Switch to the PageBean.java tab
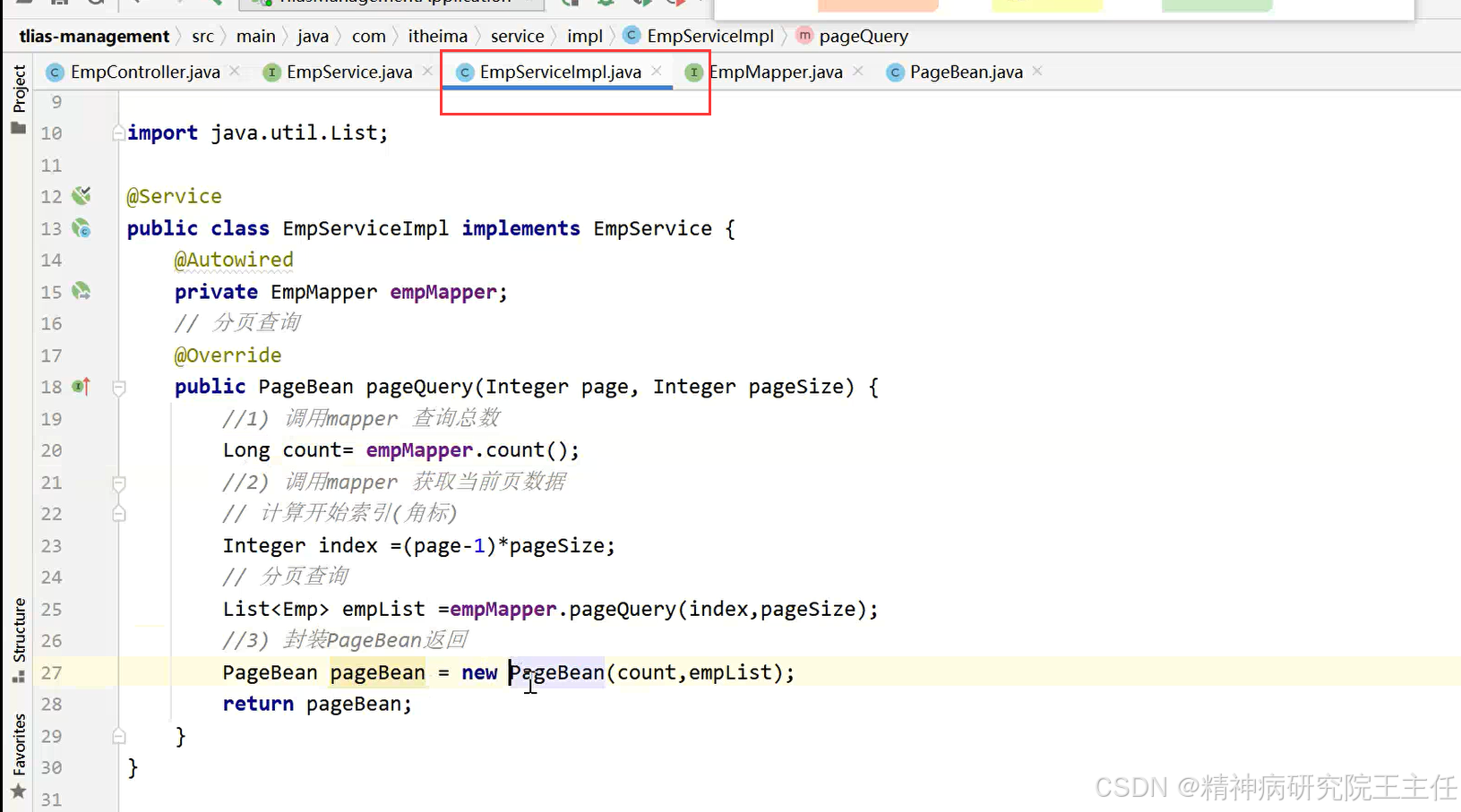Screen dimensions: 1461x812 coord(964,72)
